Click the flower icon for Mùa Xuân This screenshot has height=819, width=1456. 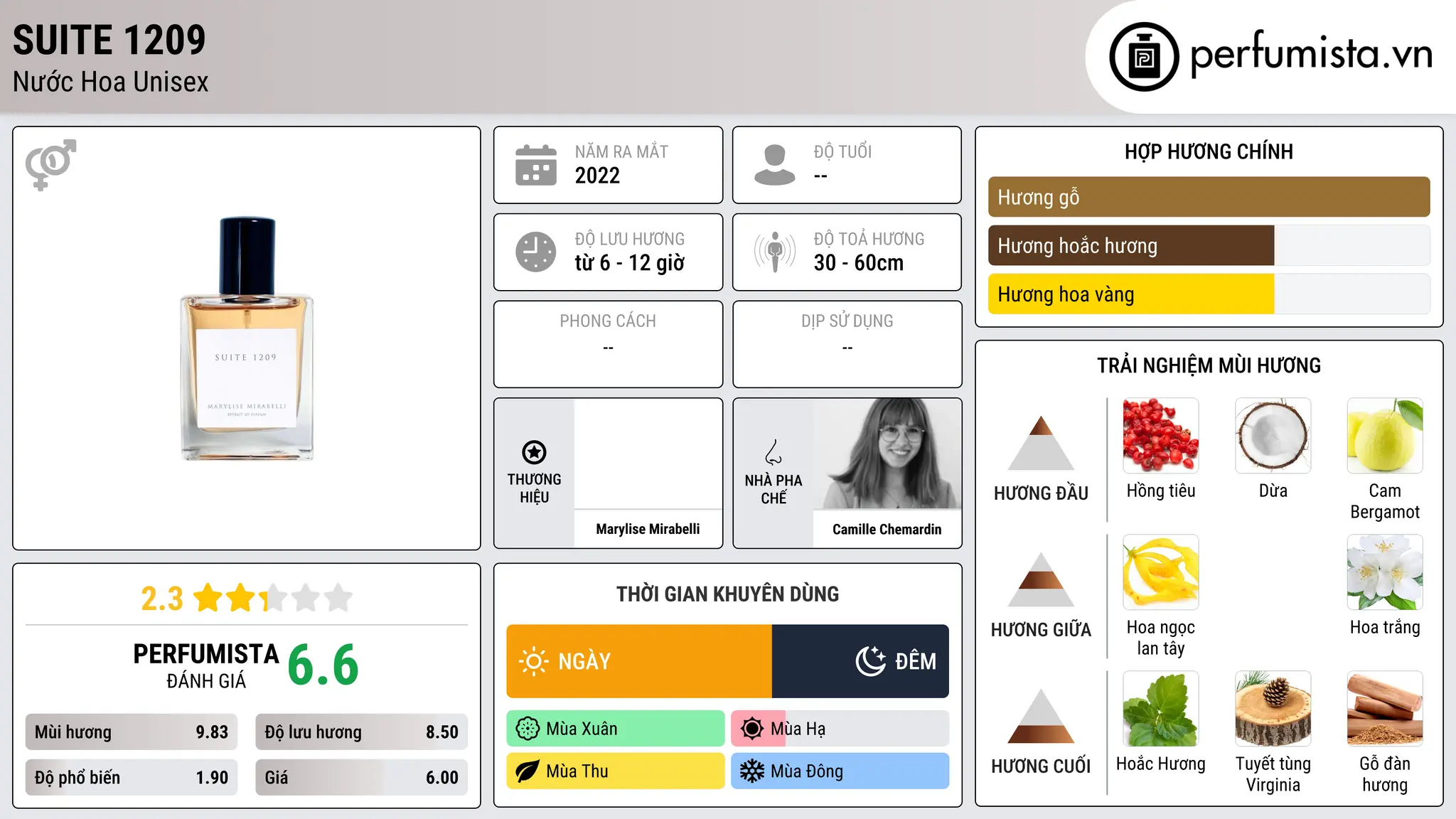pyautogui.click(x=528, y=729)
